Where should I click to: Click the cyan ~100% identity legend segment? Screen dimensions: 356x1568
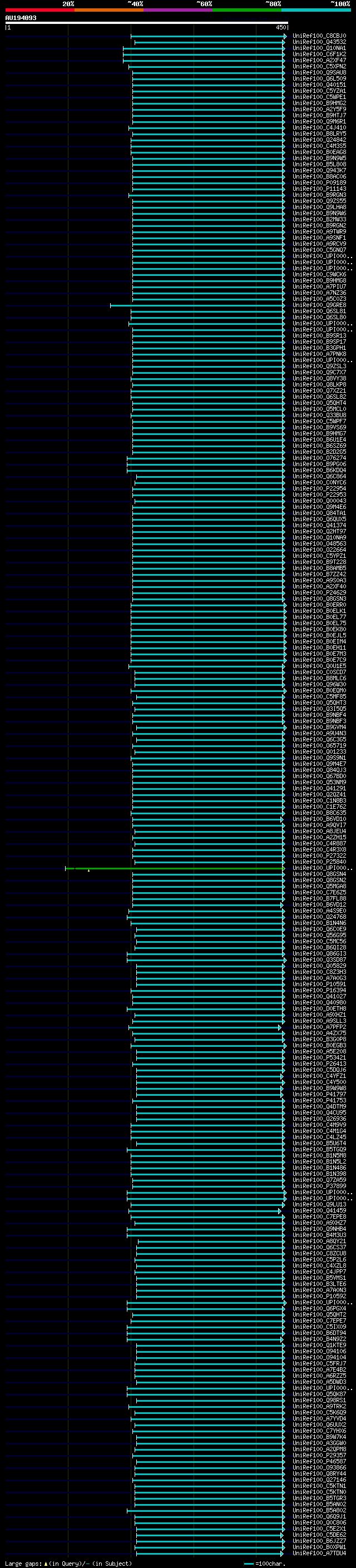pos(316,10)
